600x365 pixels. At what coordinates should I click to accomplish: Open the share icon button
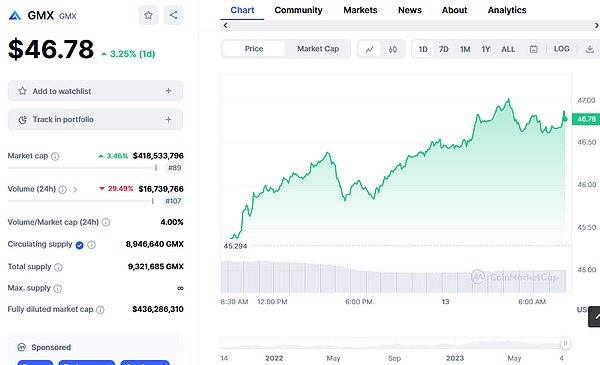173,15
